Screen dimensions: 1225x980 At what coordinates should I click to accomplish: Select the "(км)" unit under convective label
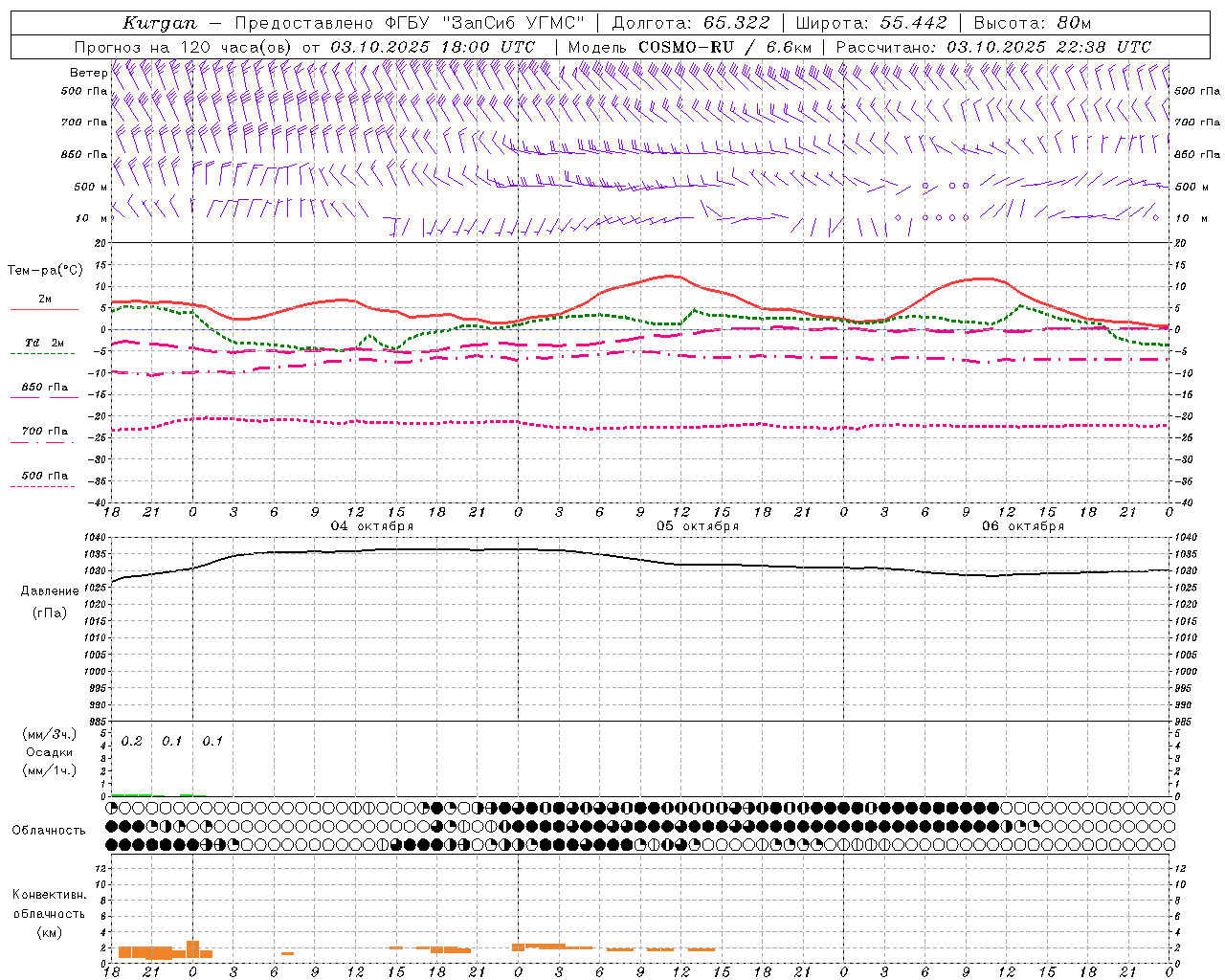pos(50,932)
